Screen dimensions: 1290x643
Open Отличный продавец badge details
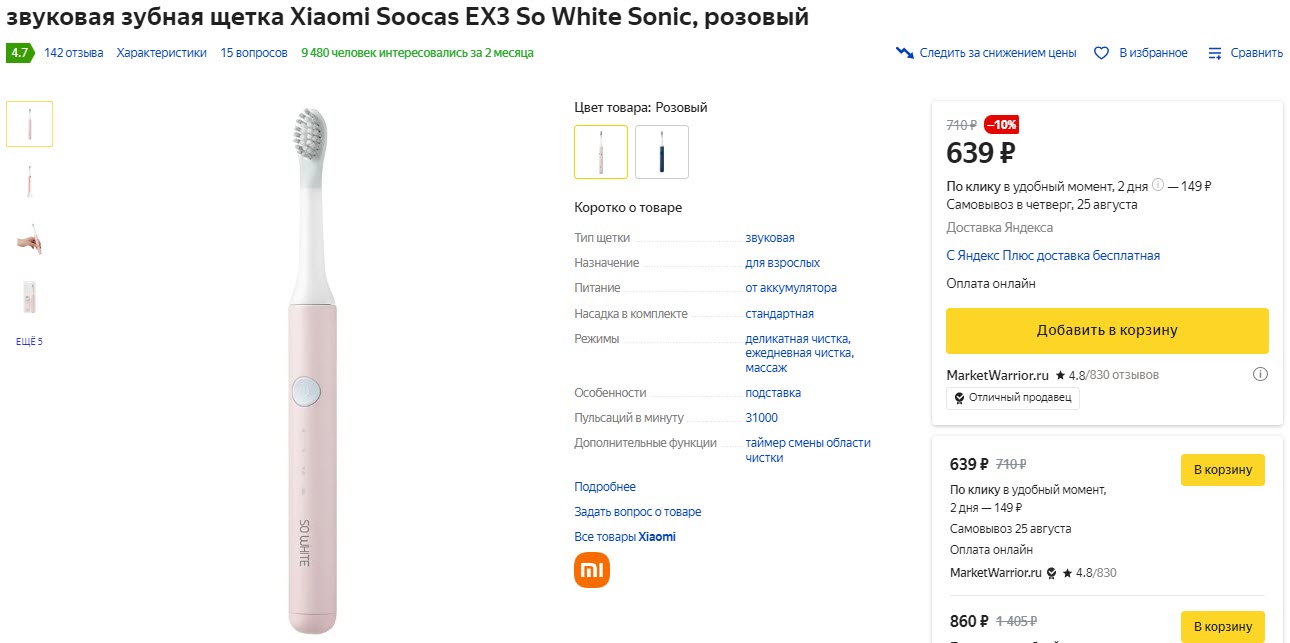coord(1012,397)
